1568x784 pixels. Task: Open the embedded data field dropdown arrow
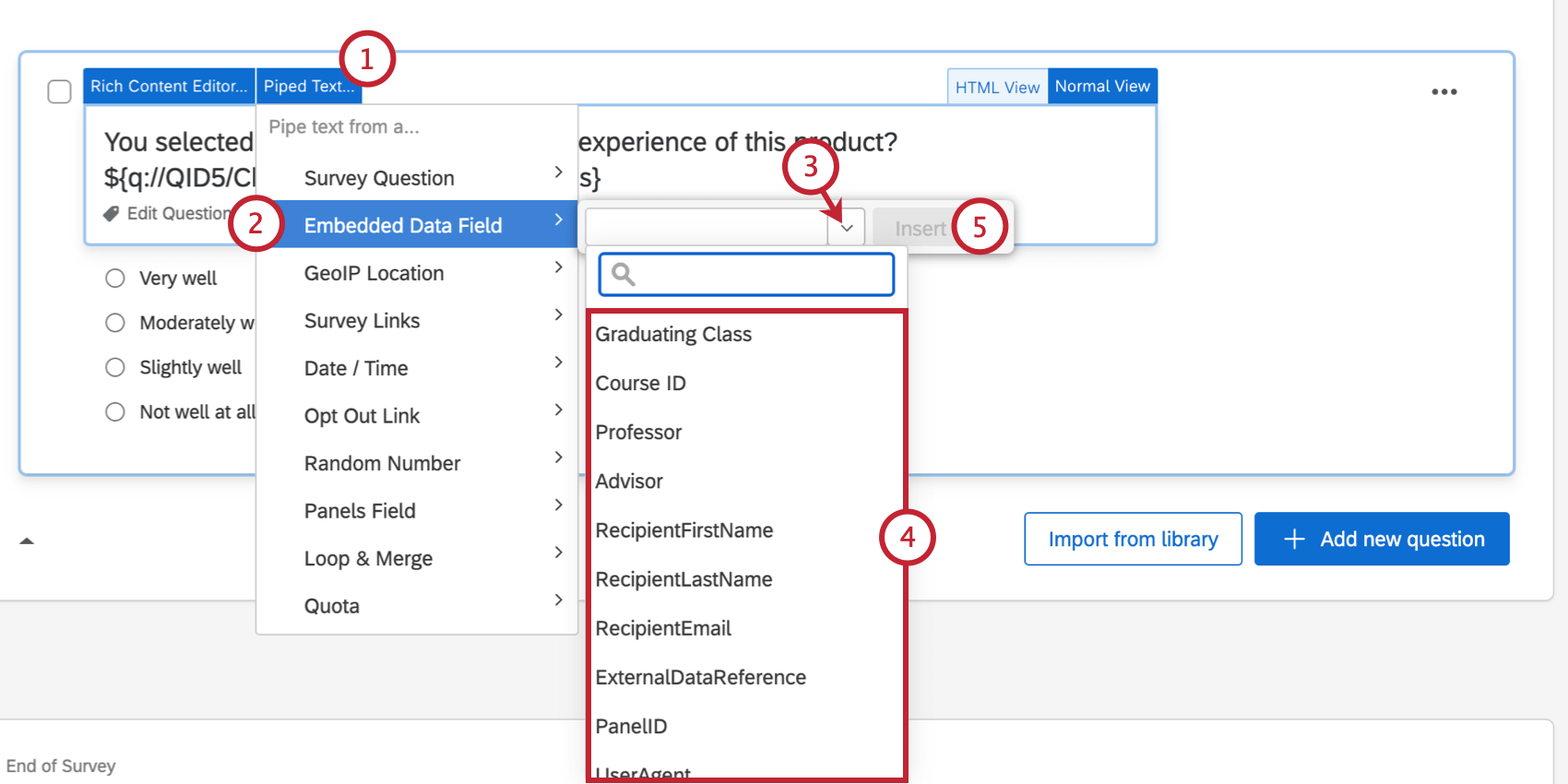pos(846,227)
